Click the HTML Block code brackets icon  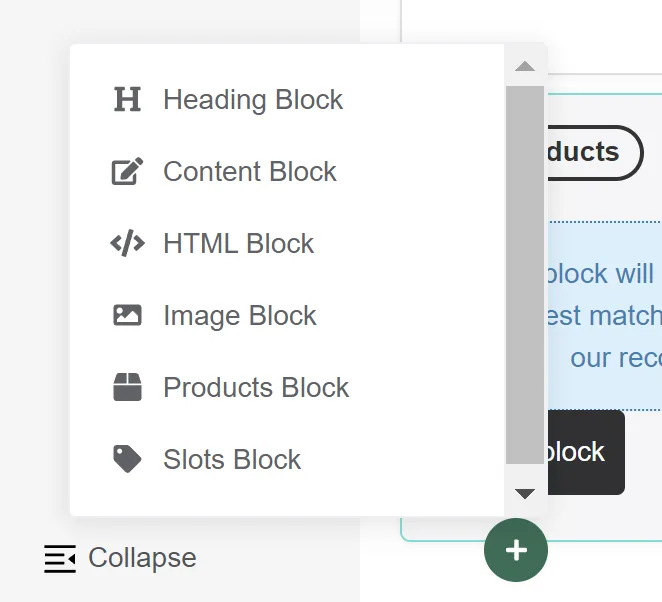tap(127, 243)
